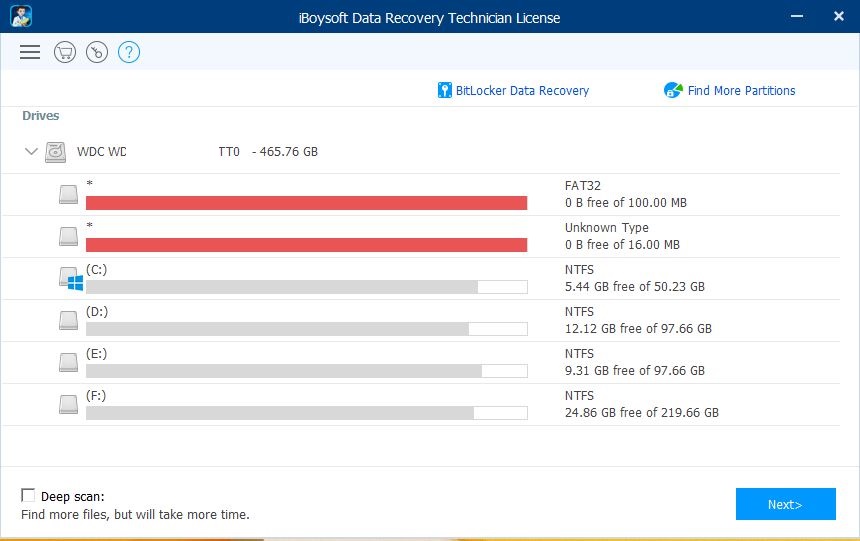The width and height of the screenshot is (860, 541).
Task: Click the E: drive usage bar
Action: tap(307, 371)
